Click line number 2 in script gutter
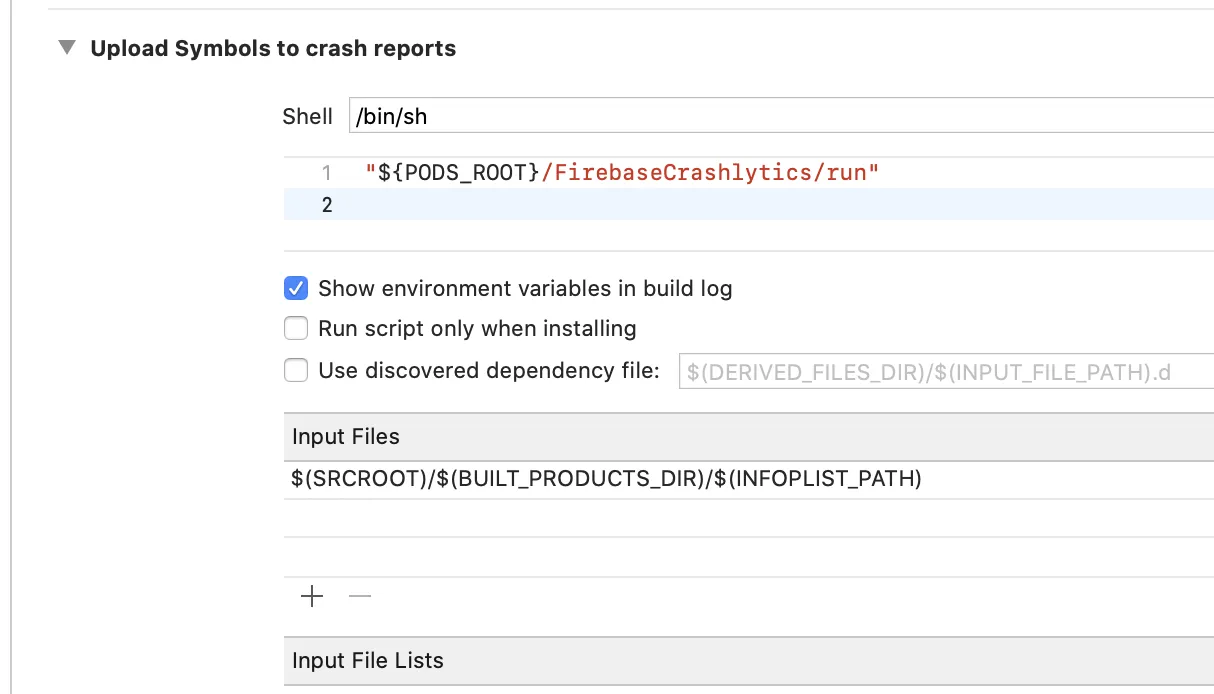 point(326,205)
